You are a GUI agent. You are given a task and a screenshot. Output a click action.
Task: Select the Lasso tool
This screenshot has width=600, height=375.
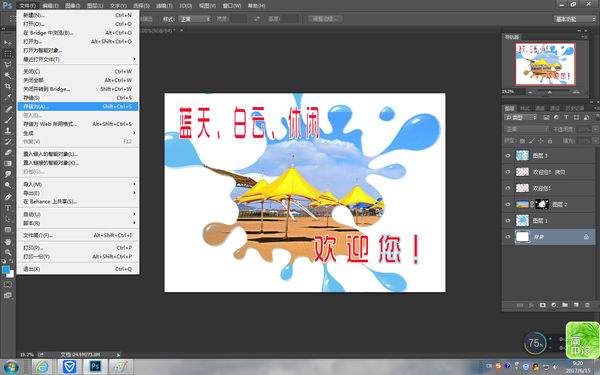pos(8,64)
